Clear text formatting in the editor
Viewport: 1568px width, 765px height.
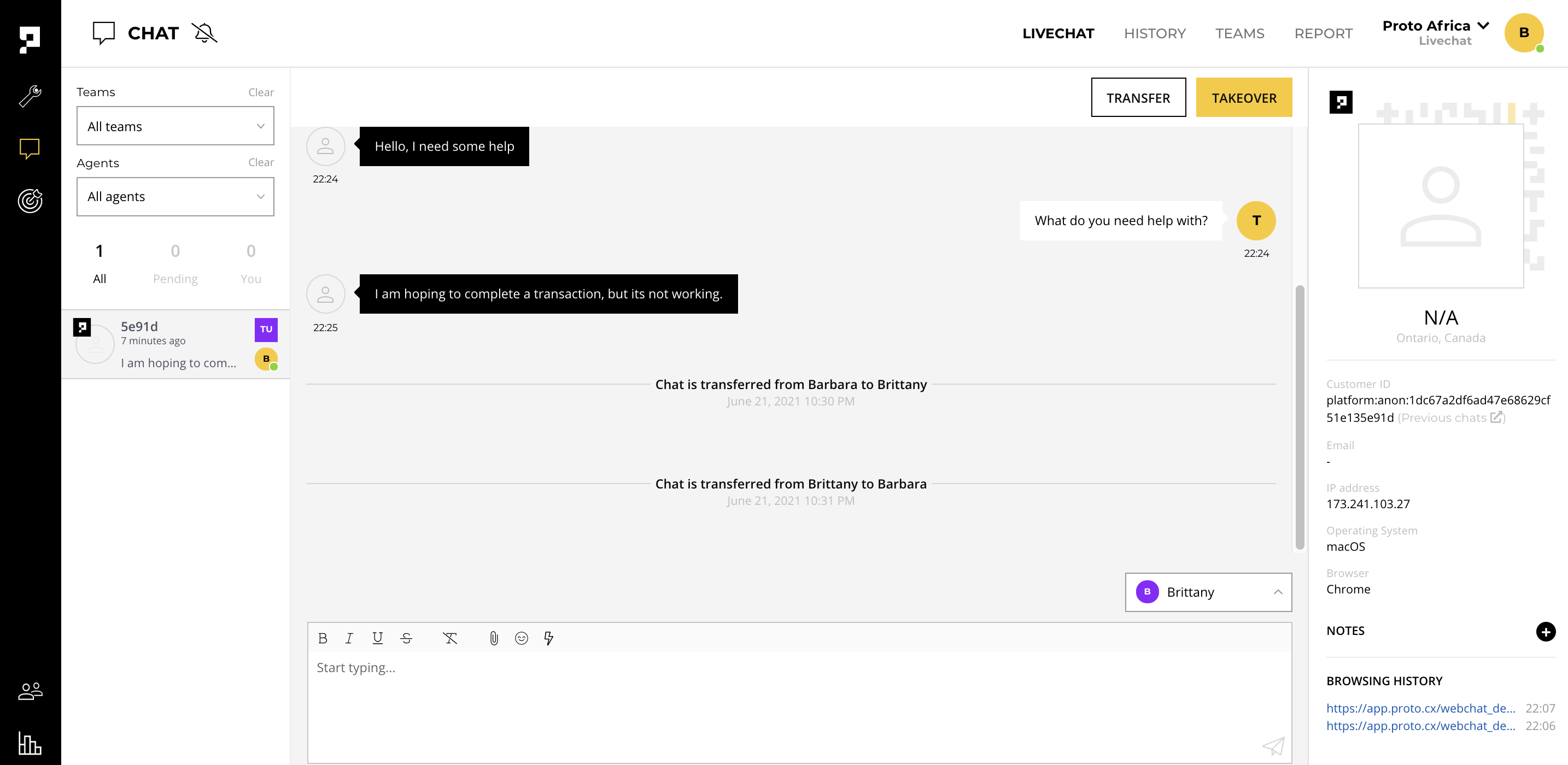[x=450, y=638]
